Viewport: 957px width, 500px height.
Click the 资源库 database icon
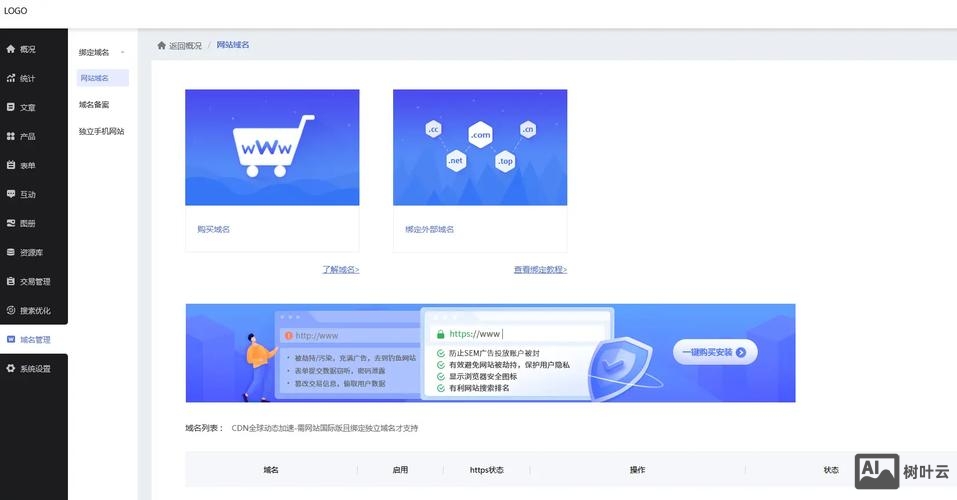pyautogui.click(x=11, y=252)
